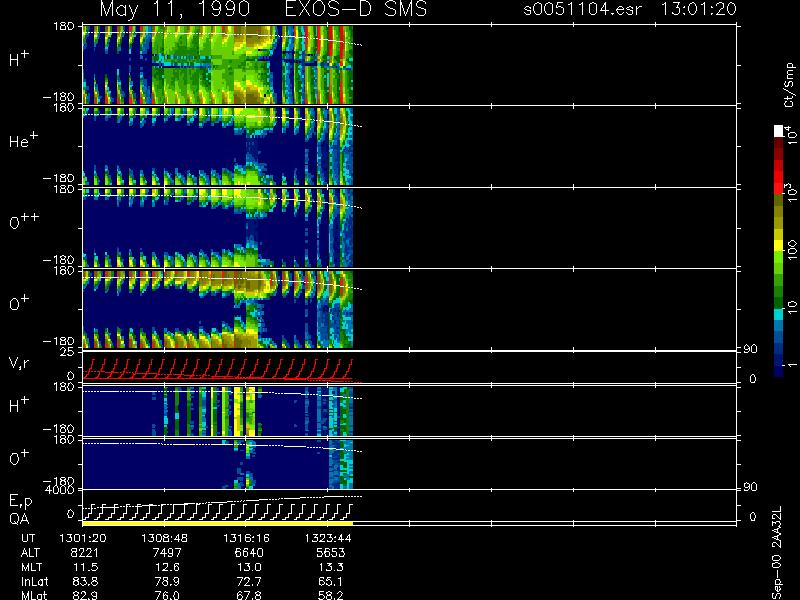Pick the white top segment of color bar

click(x=779, y=131)
